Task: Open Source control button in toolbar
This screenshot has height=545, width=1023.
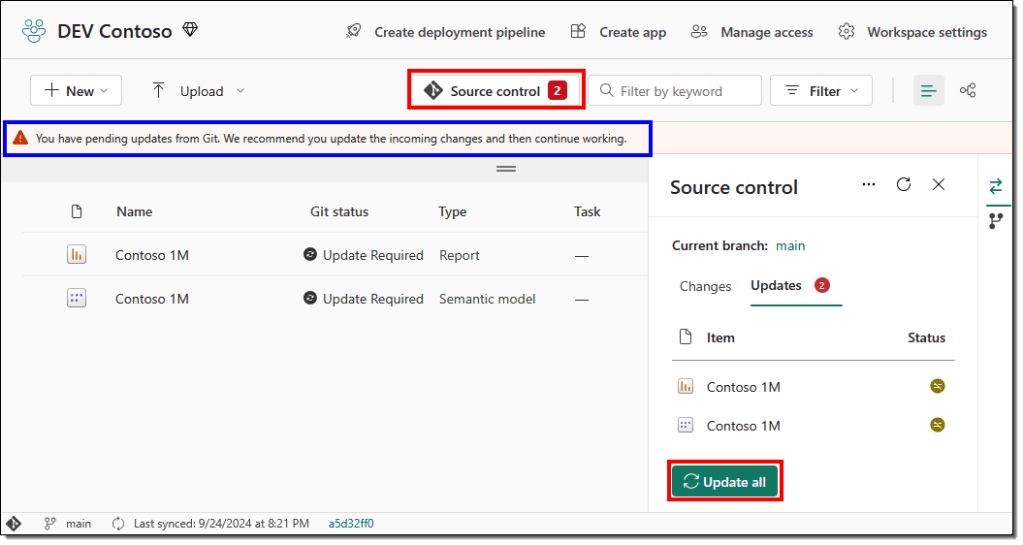Action: [496, 91]
